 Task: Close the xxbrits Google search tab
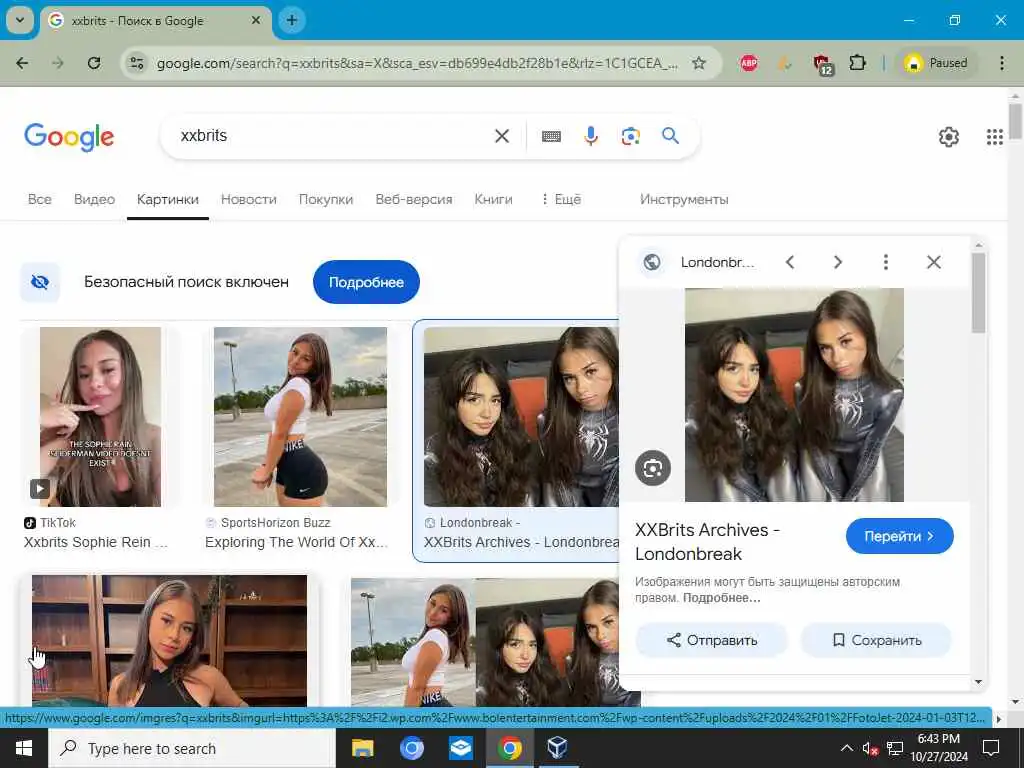[x=256, y=20]
